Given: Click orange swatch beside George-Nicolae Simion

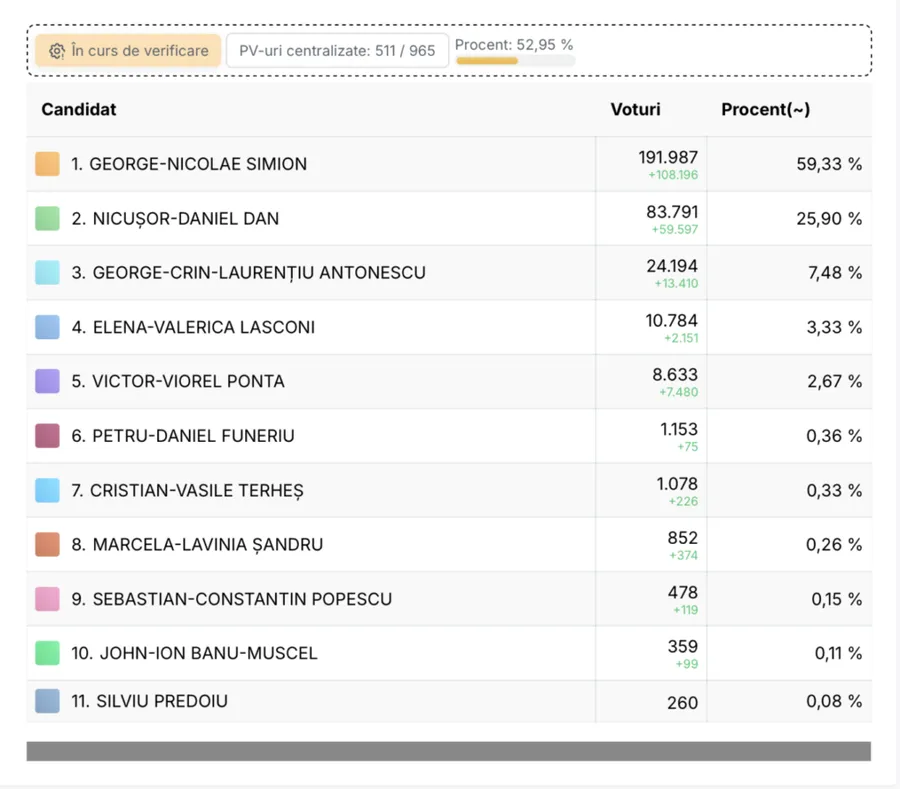Looking at the screenshot, I should [x=47, y=164].
